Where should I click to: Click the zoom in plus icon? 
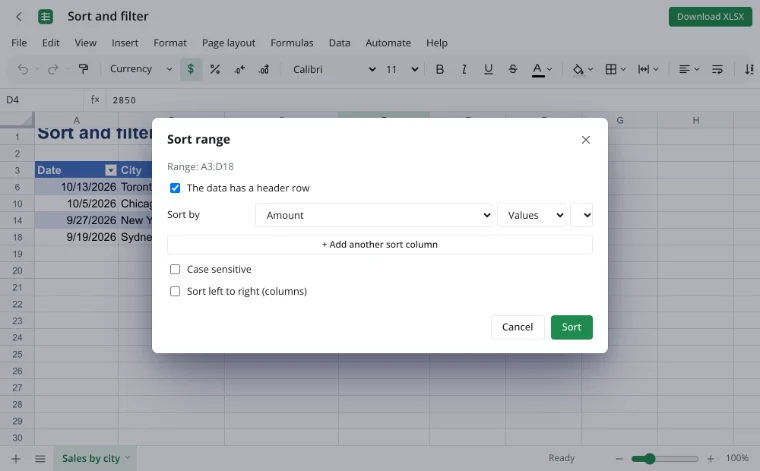[711, 458]
